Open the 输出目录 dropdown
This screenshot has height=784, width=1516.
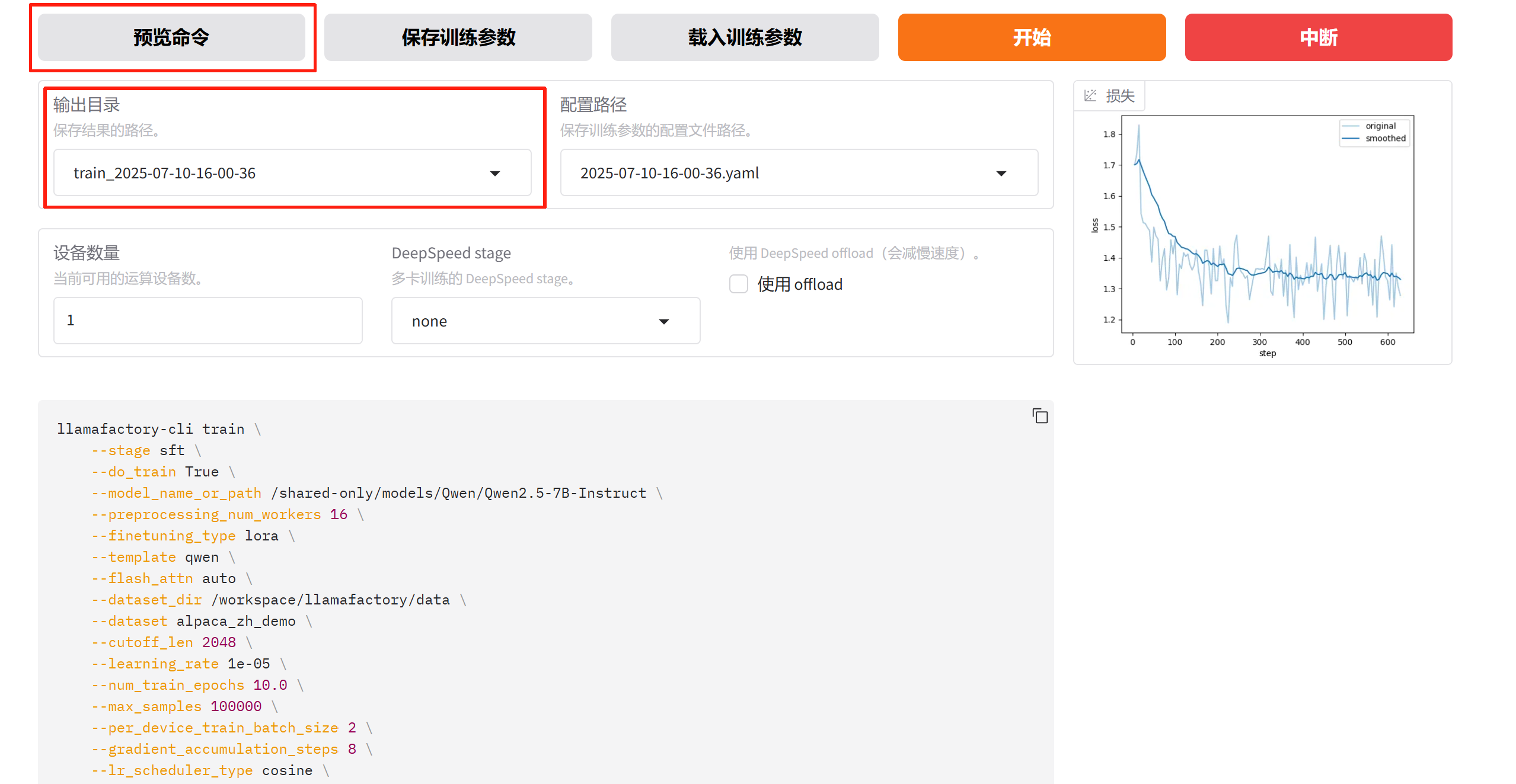tap(496, 173)
